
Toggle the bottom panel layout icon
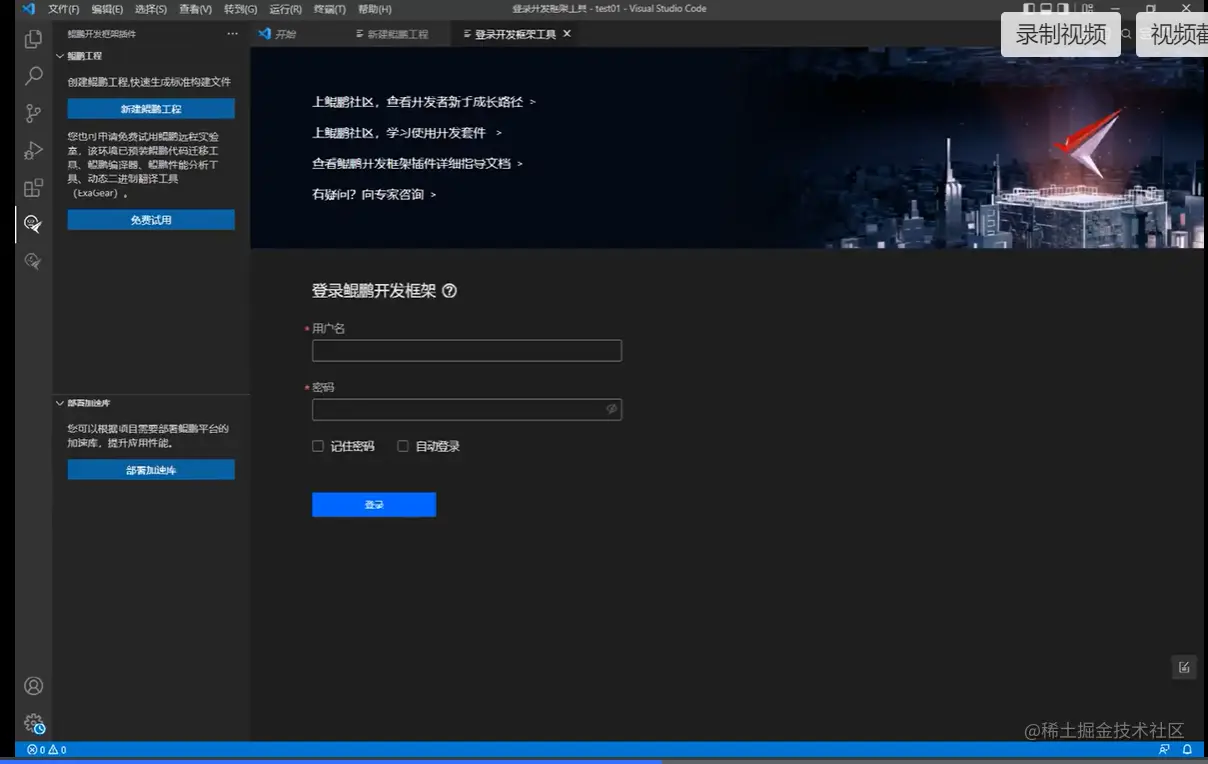coord(1046,9)
